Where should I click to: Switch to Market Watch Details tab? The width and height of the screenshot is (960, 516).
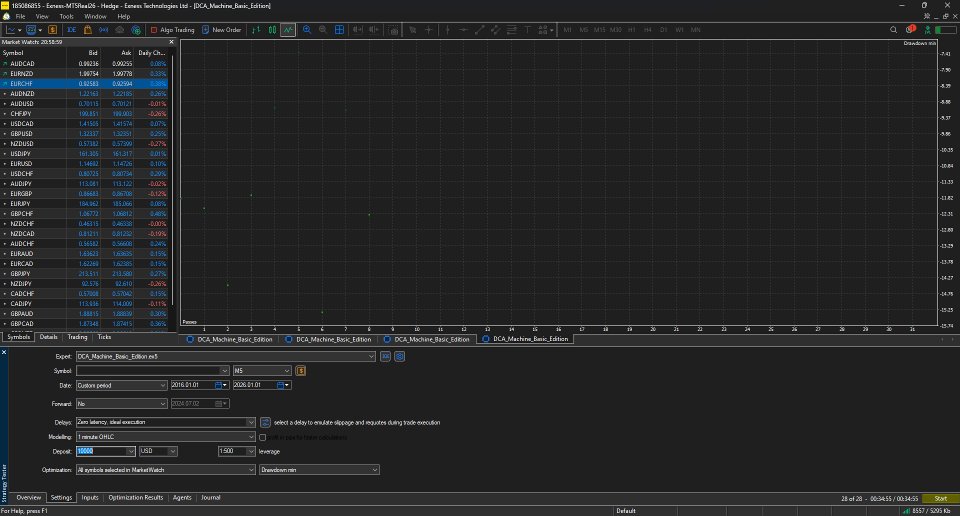click(x=48, y=337)
